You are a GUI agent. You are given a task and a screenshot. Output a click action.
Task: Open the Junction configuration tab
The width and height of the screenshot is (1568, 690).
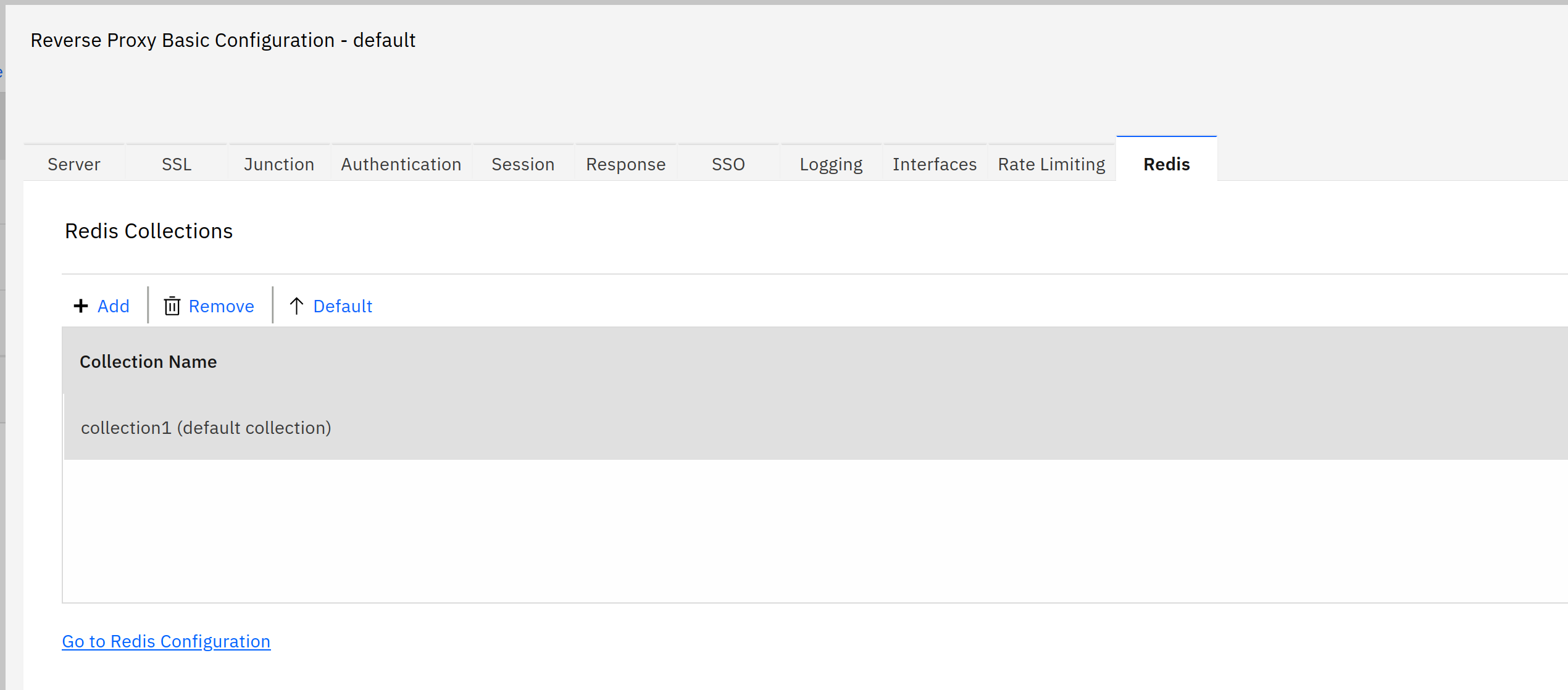(x=279, y=163)
